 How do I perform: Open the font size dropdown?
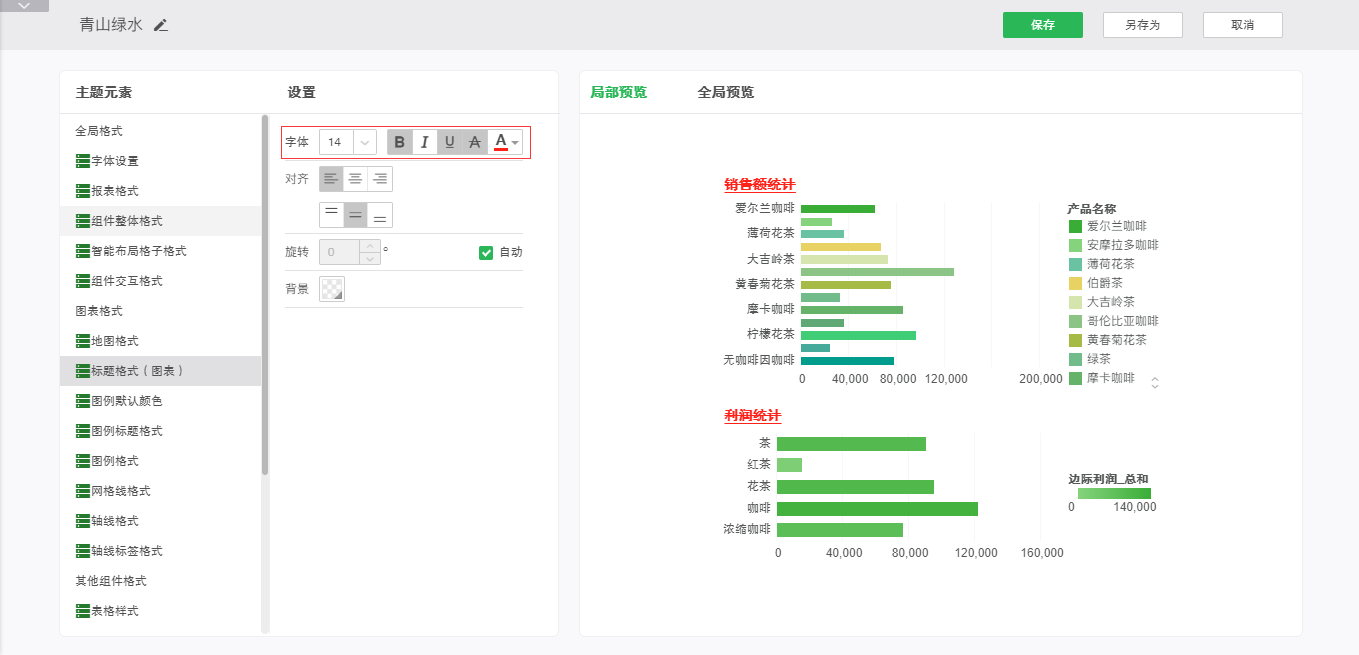(365, 142)
